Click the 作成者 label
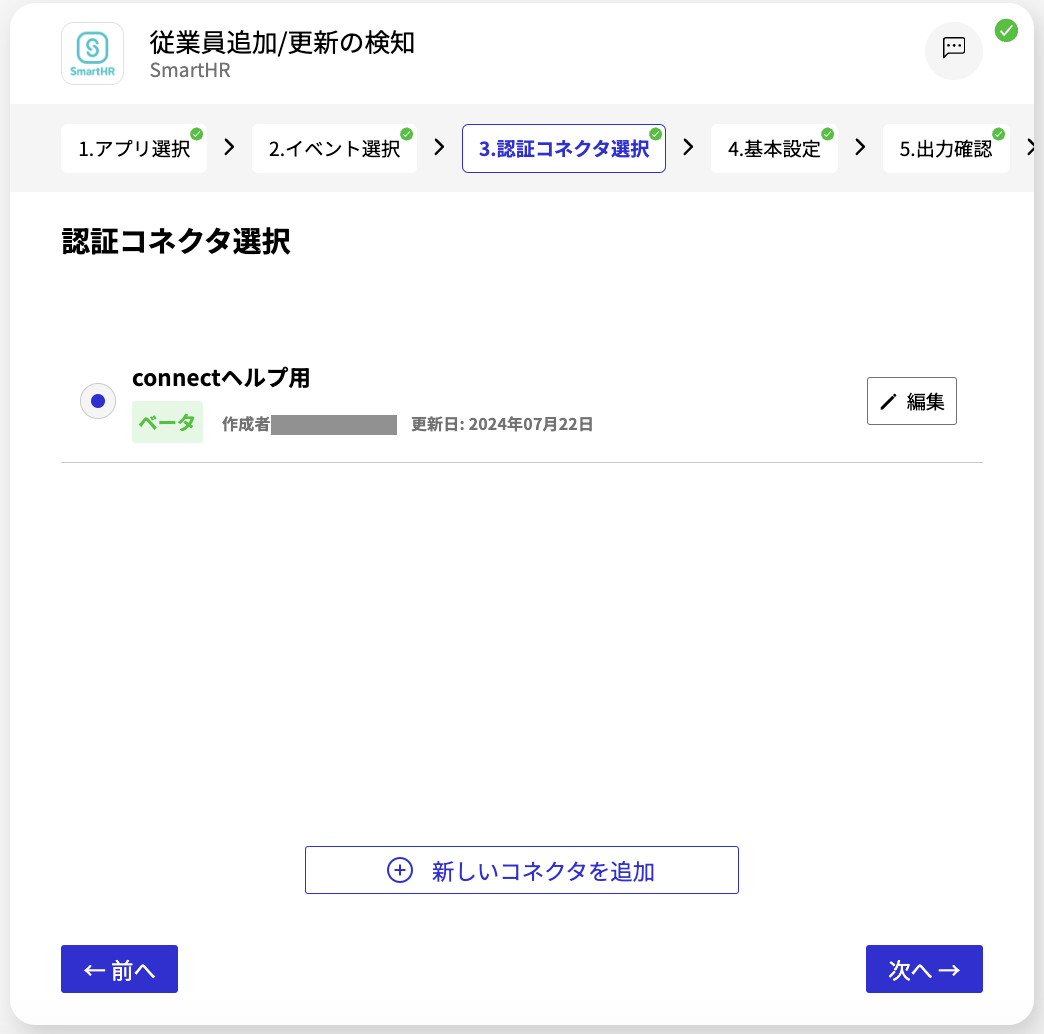 tap(246, 424)
